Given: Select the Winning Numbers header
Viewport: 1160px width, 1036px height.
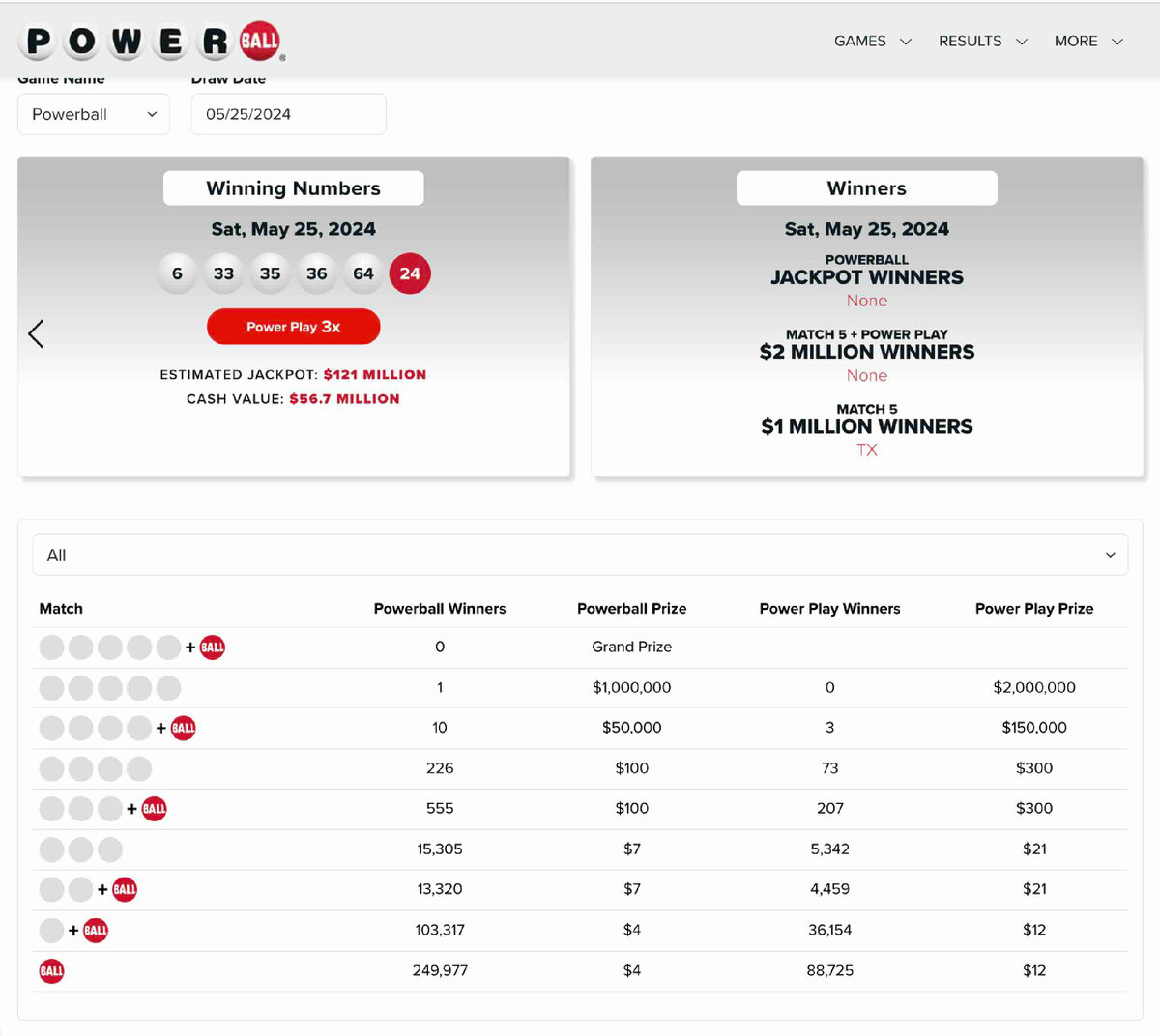Looking at the screenshot, I should 293,187.
